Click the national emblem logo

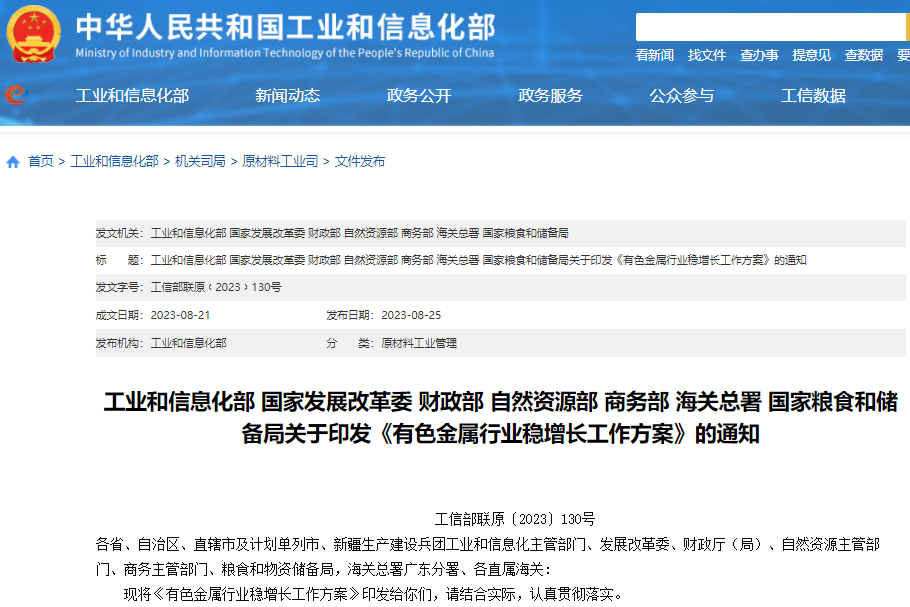coord(32,32)
